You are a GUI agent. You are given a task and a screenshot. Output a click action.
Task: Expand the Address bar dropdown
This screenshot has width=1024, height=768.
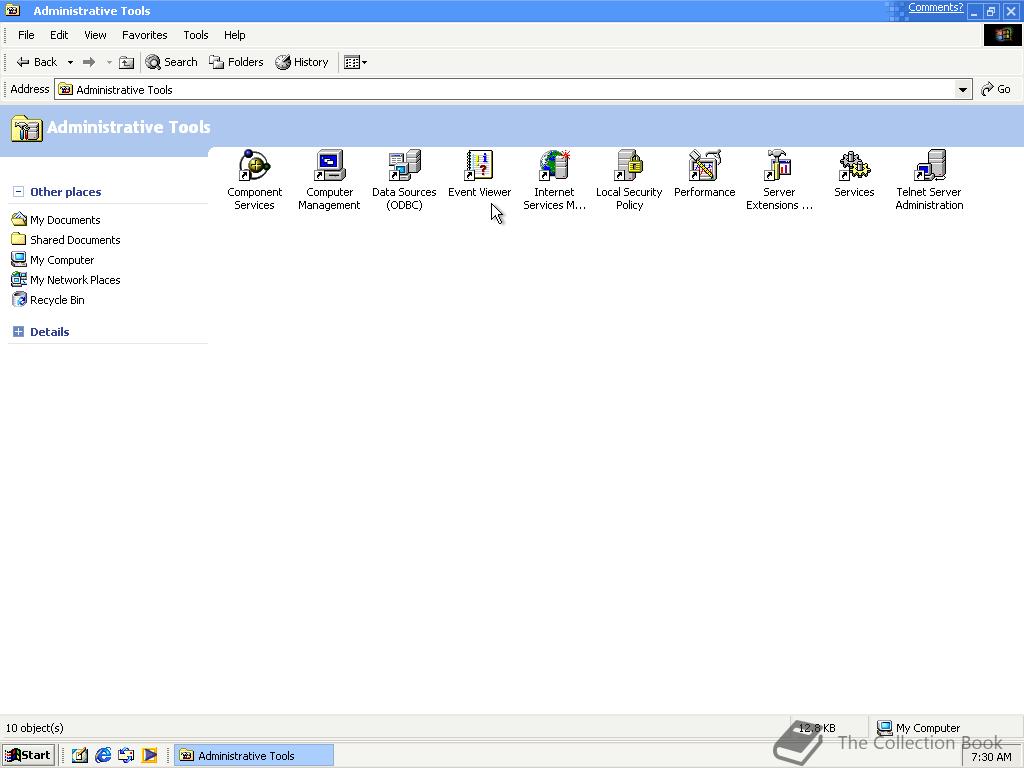point(963,89)
